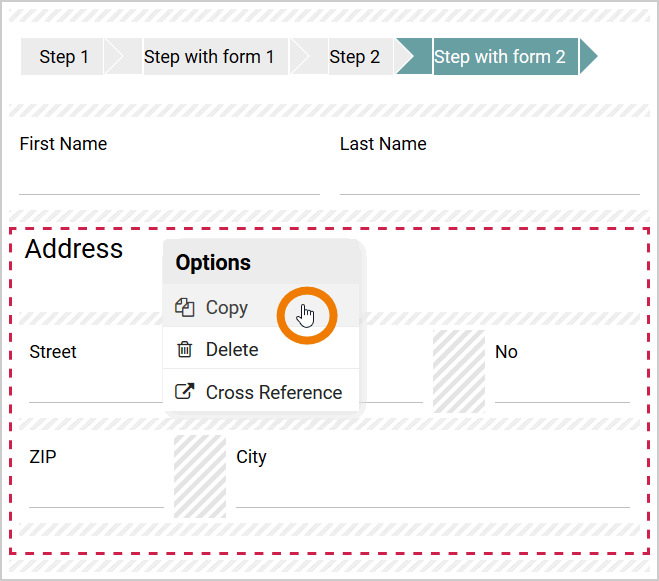Switch to Step 2
This screenshot has width=659, height=581.
[354, 57]
